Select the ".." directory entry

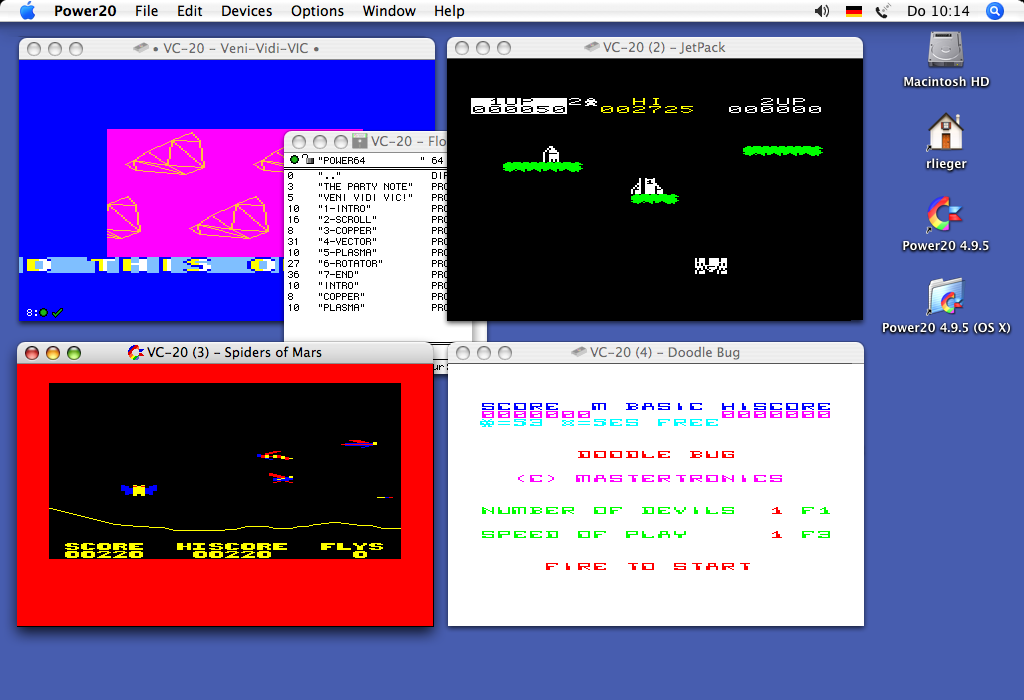366,176
